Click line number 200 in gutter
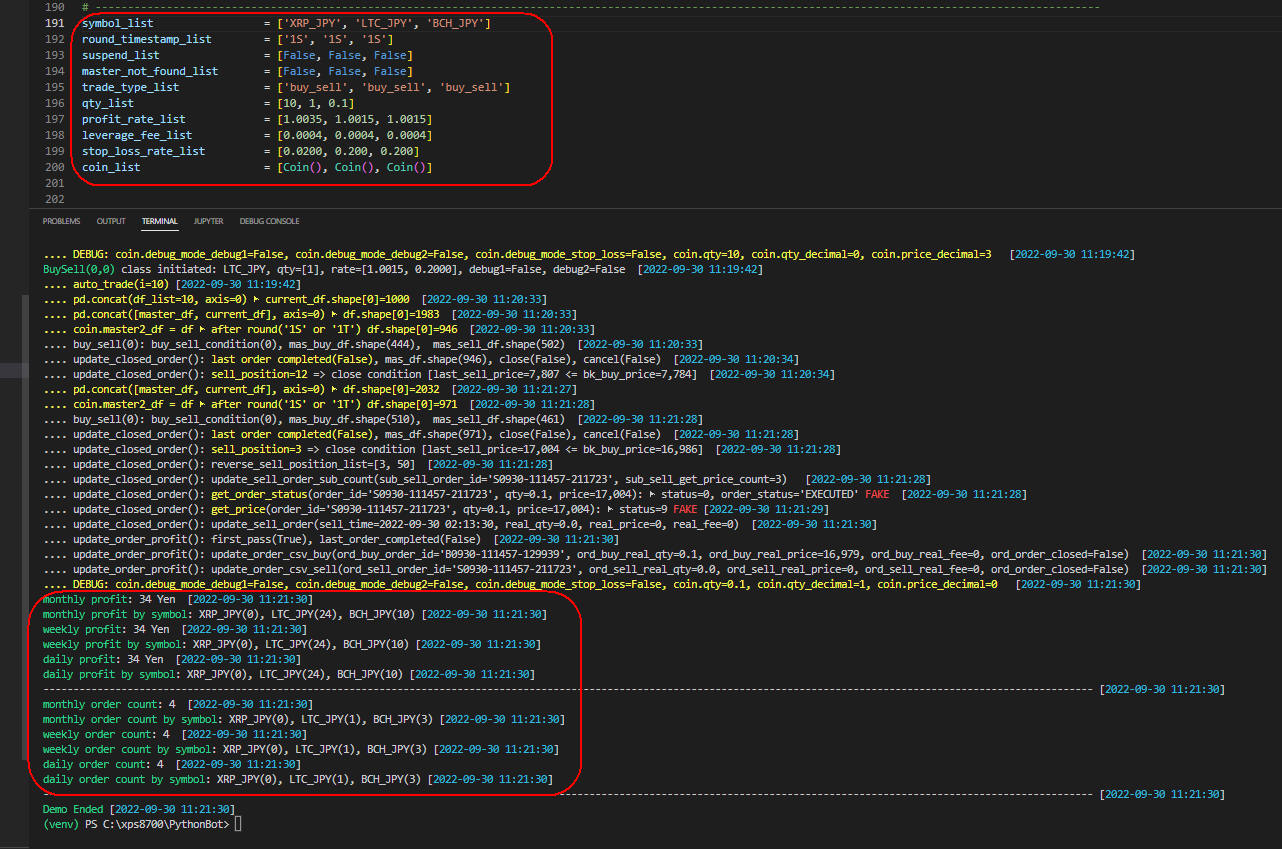 55,167
